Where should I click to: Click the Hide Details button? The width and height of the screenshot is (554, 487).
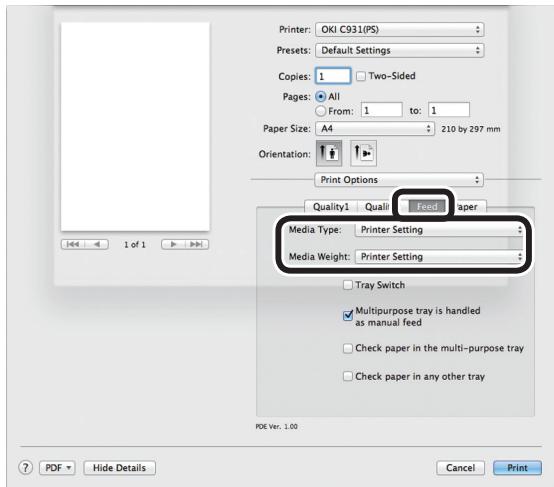click(x=119, y=468)
